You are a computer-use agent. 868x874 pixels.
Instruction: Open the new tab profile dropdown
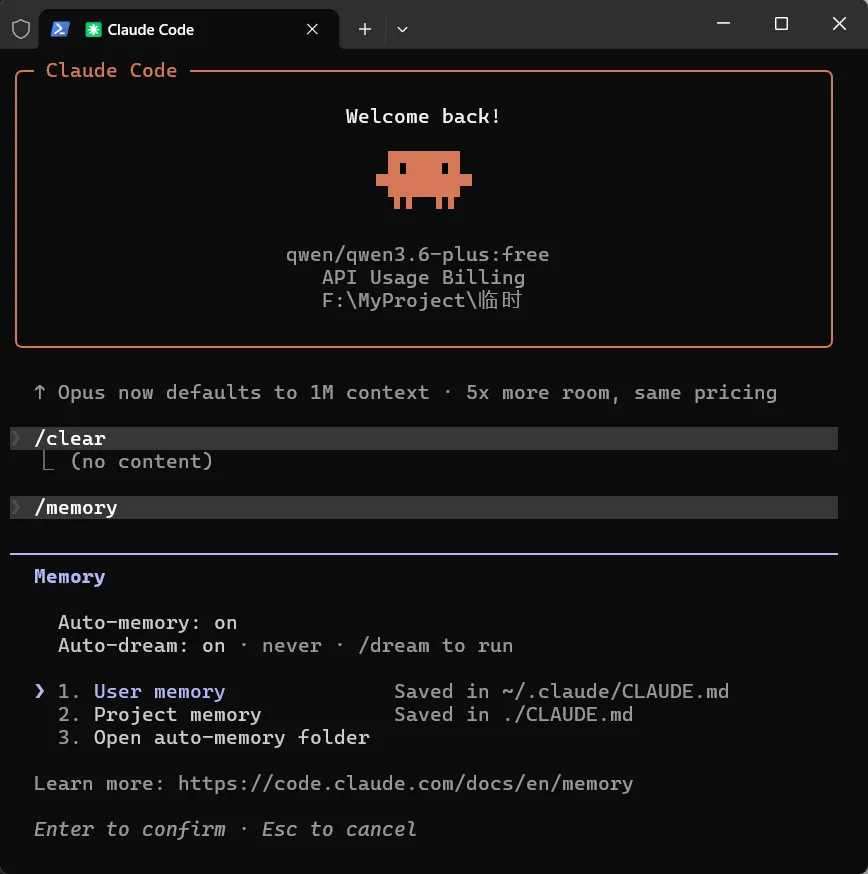(x=402, y=30)
